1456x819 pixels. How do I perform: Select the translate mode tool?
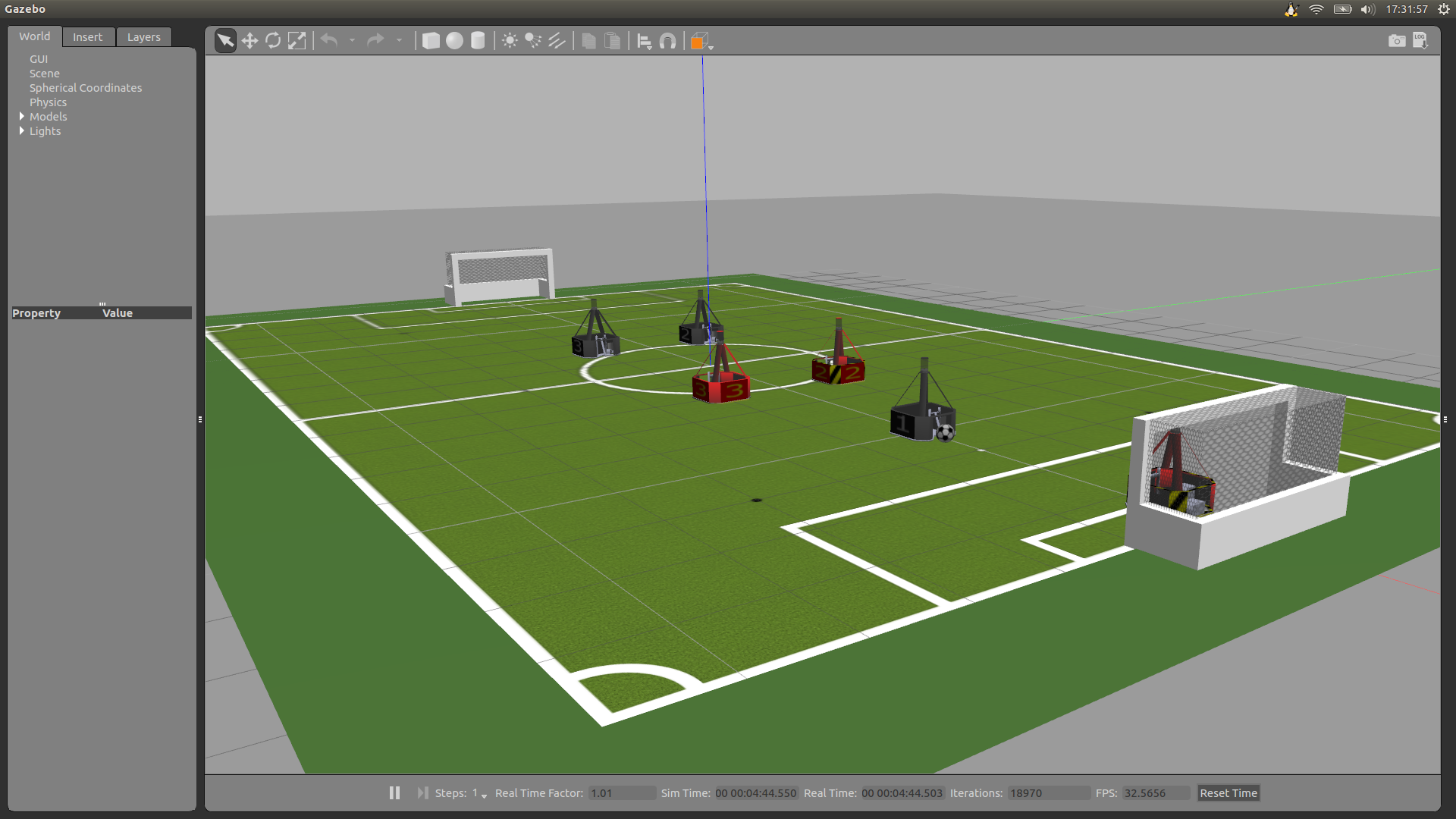tap(249, 40)
